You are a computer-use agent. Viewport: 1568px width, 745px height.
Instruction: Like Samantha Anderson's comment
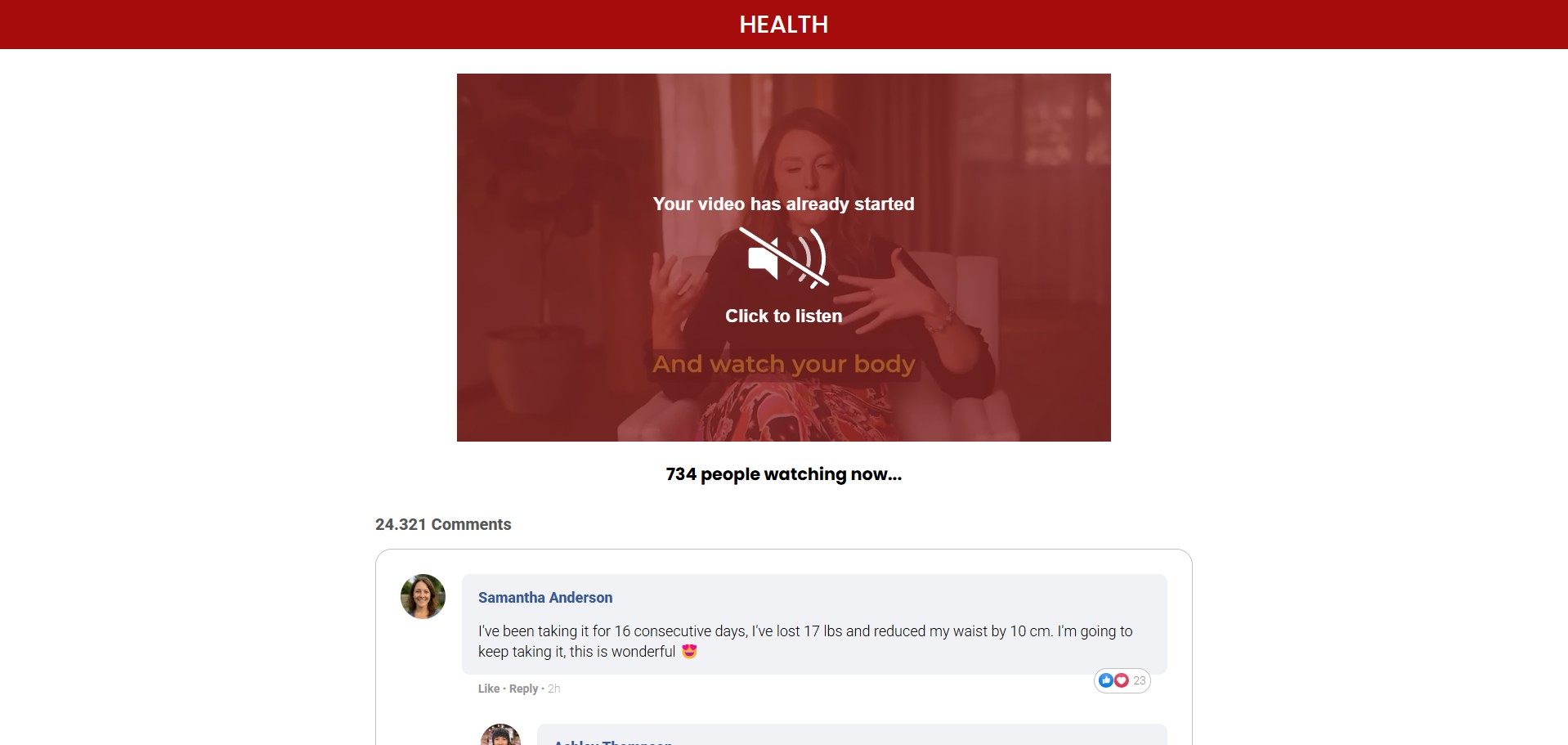[489, 689]
